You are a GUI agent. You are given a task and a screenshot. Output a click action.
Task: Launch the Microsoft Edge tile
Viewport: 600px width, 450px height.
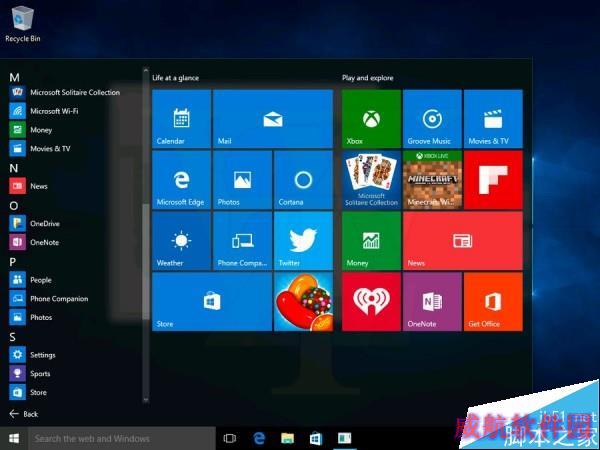(181, 180)
